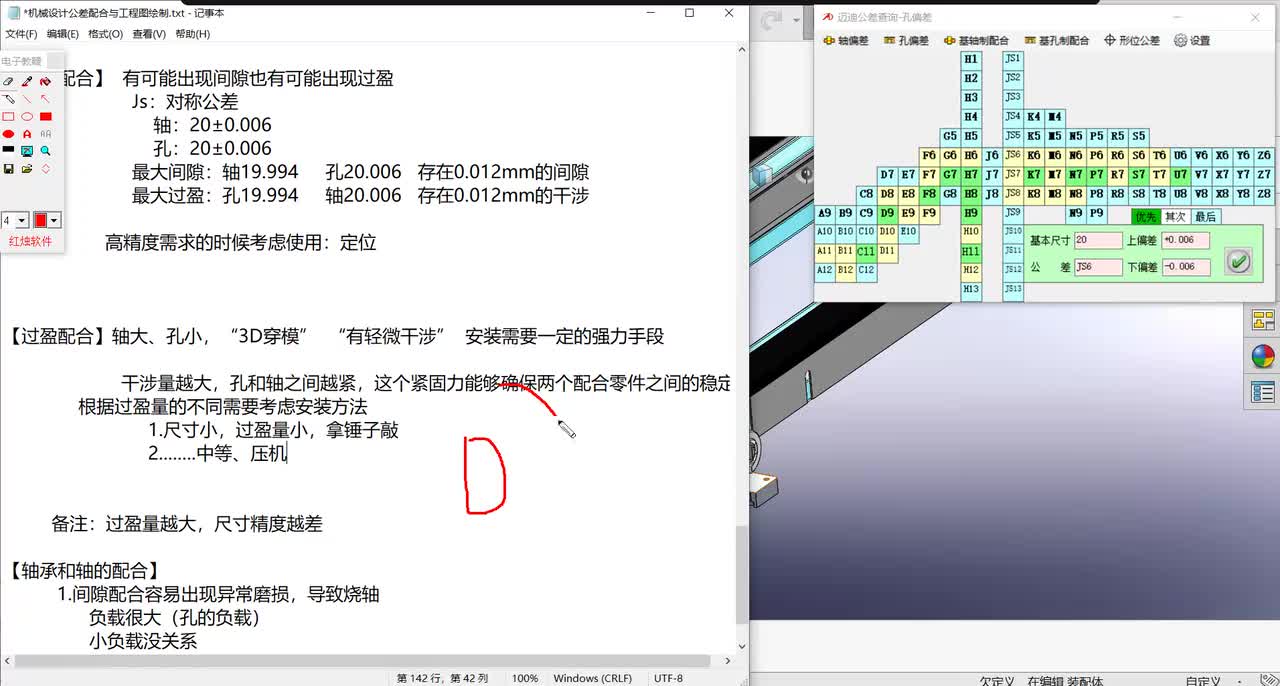This screenshot has height=686, width=1280.
Task: Select tolerance cell K7
Action: click(x=1034, y=174)
